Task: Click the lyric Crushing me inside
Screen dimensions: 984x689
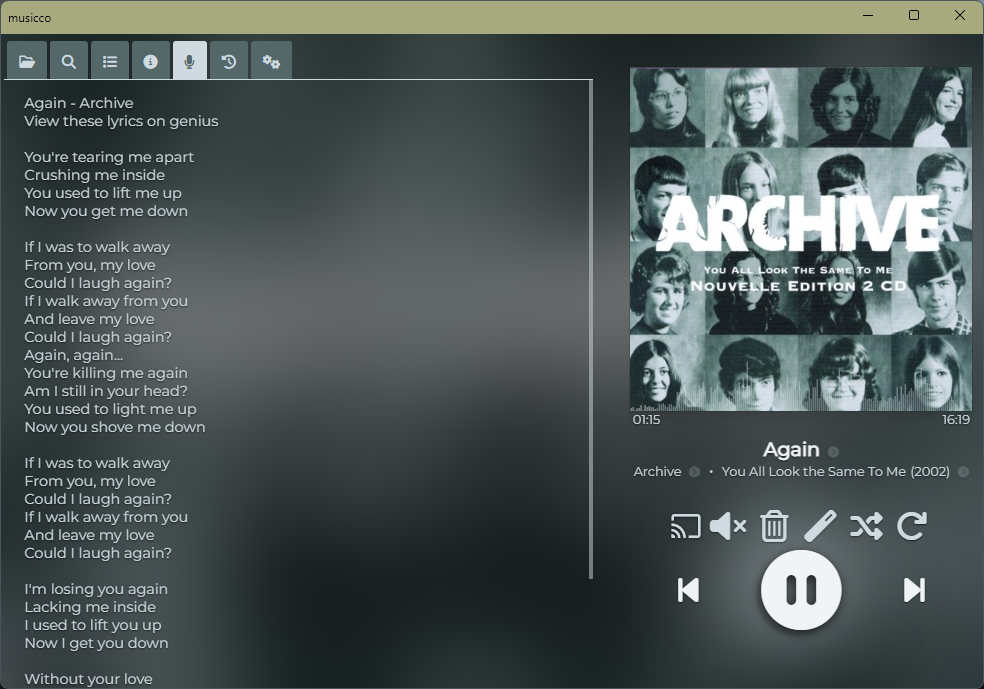Action: coord(95,175)
